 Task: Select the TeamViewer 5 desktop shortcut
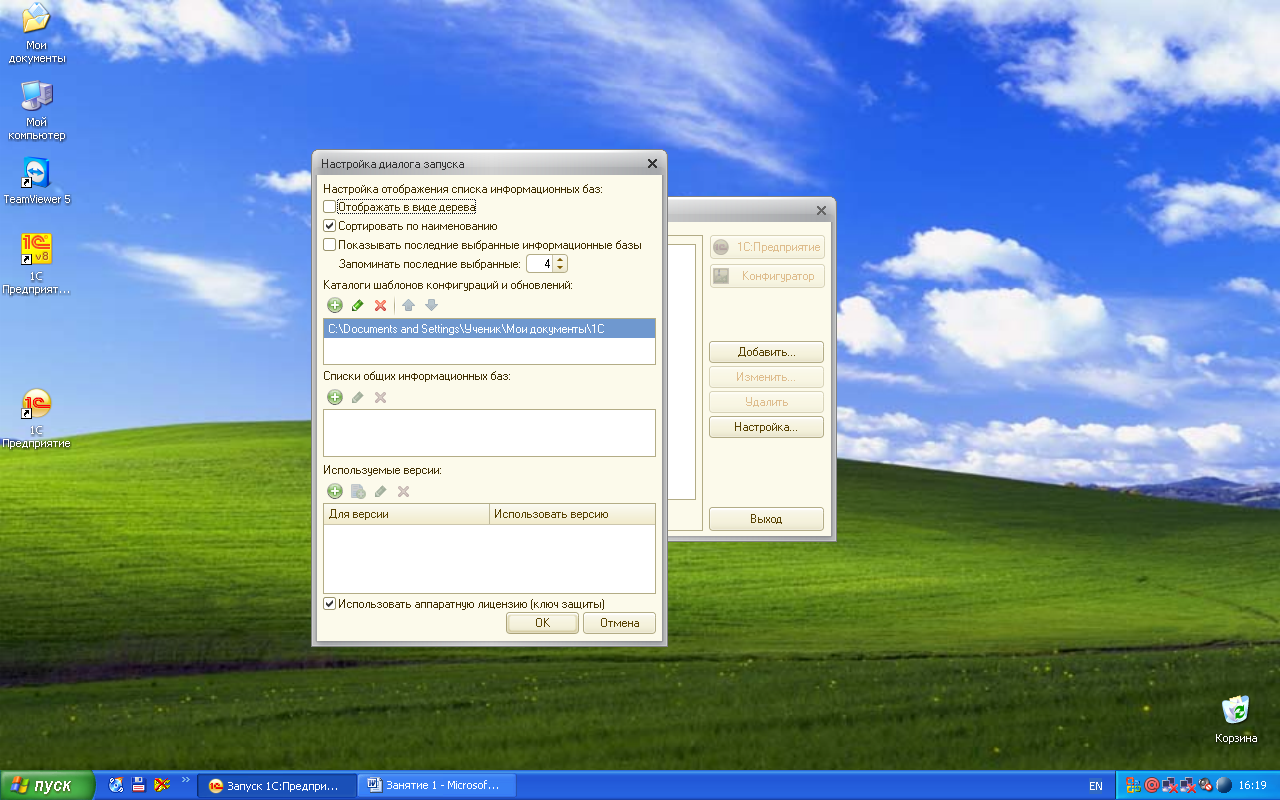pyautogui.click(x=37, y=180)
